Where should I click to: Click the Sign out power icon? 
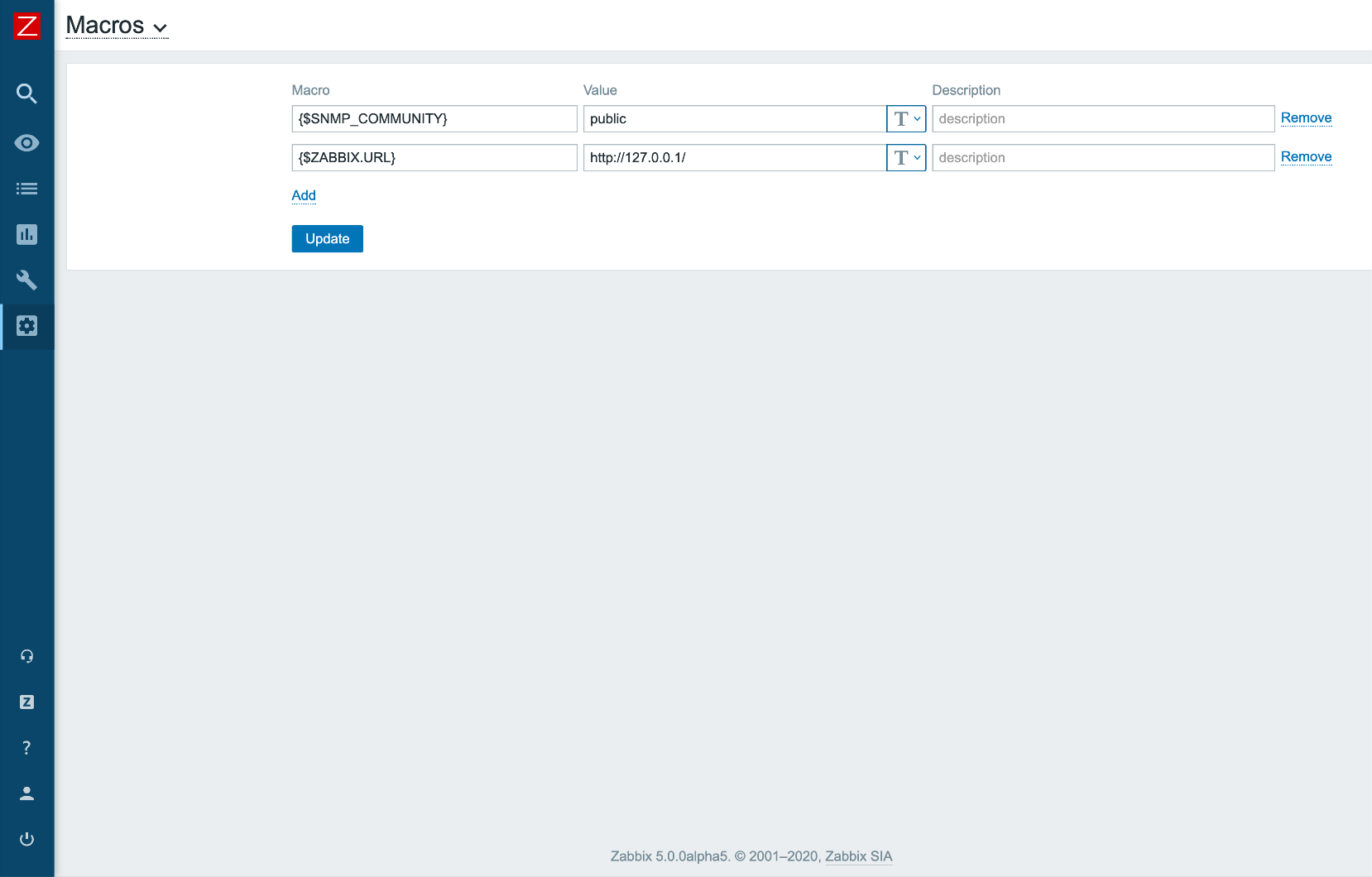pos(26,839)
